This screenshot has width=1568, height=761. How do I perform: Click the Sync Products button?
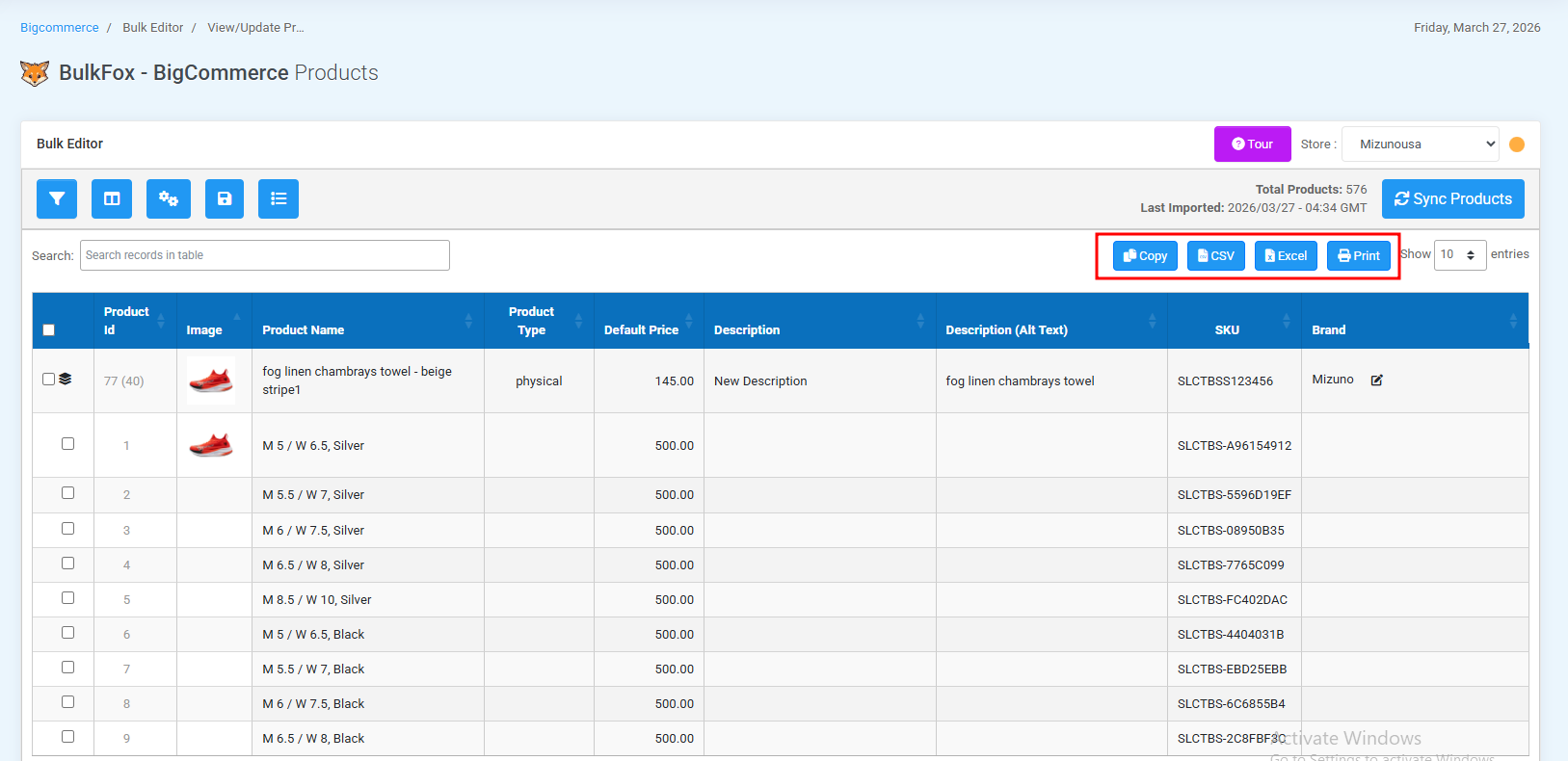click(x=1453, y=198)
